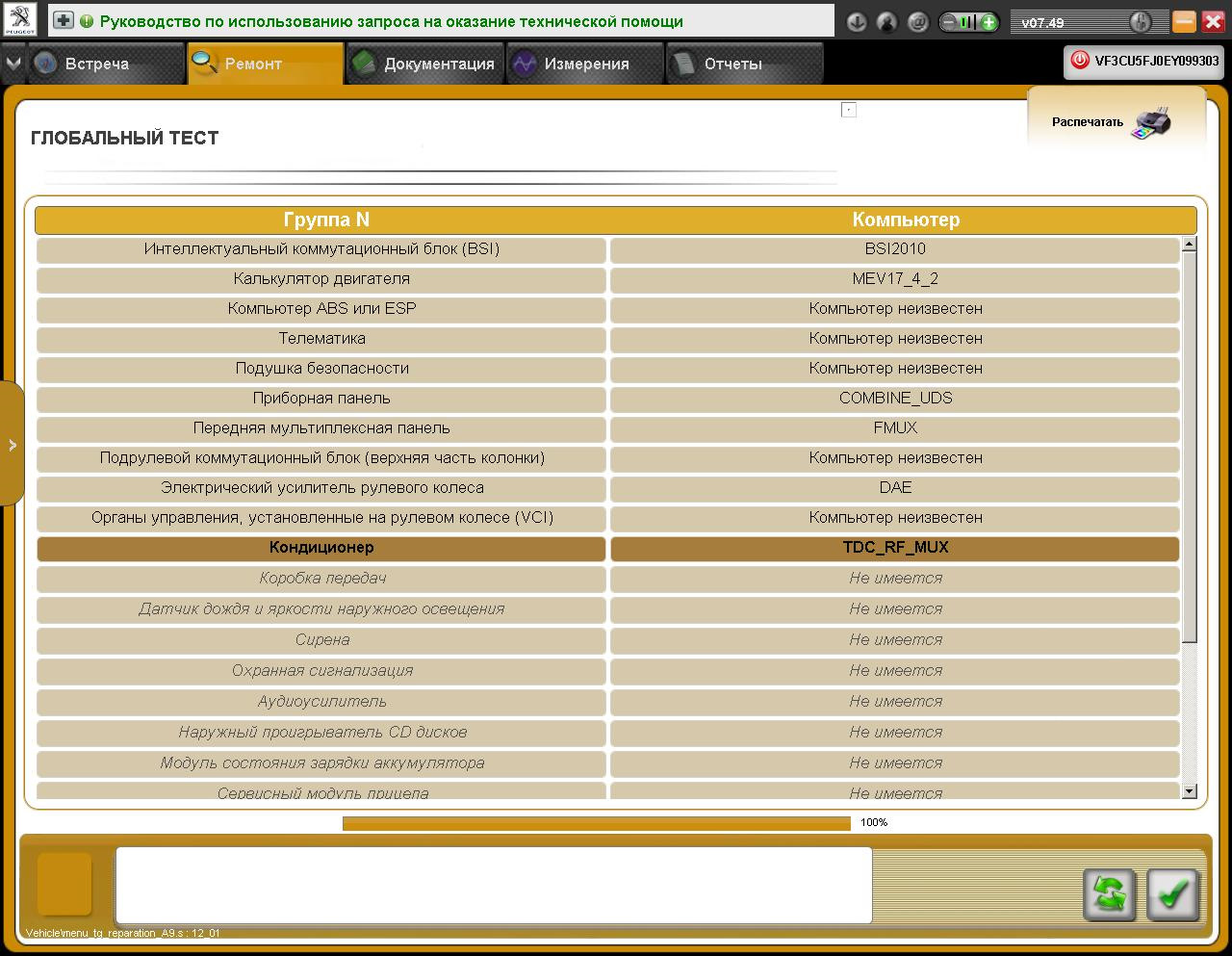Select Калькулятор двигателя group row
The image size is (1232, 956).
tap(321, 279)
